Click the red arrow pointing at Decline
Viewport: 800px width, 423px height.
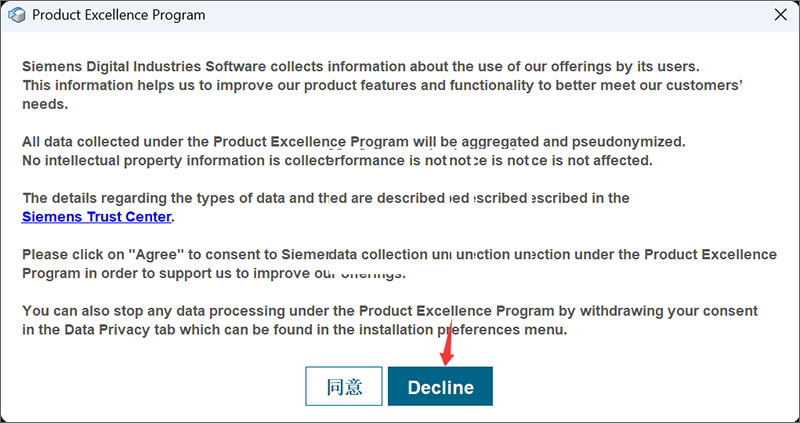447,346
